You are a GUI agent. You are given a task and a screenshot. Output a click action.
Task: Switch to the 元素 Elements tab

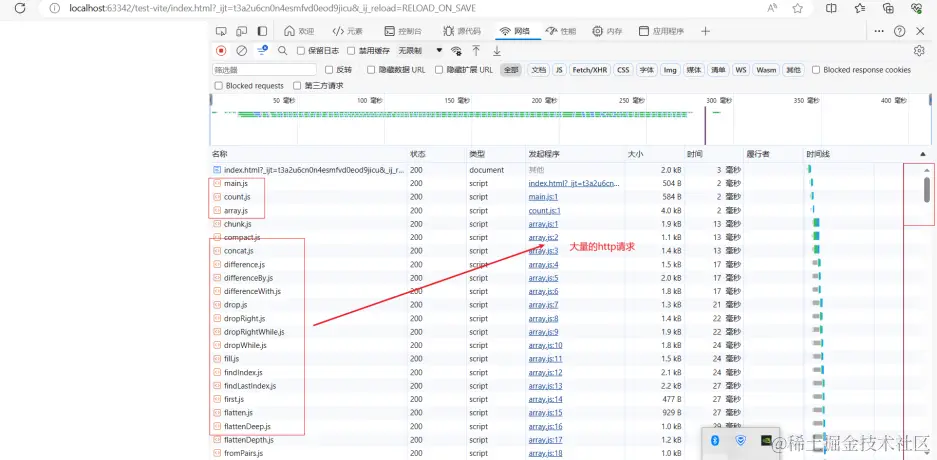pos(348,31)
